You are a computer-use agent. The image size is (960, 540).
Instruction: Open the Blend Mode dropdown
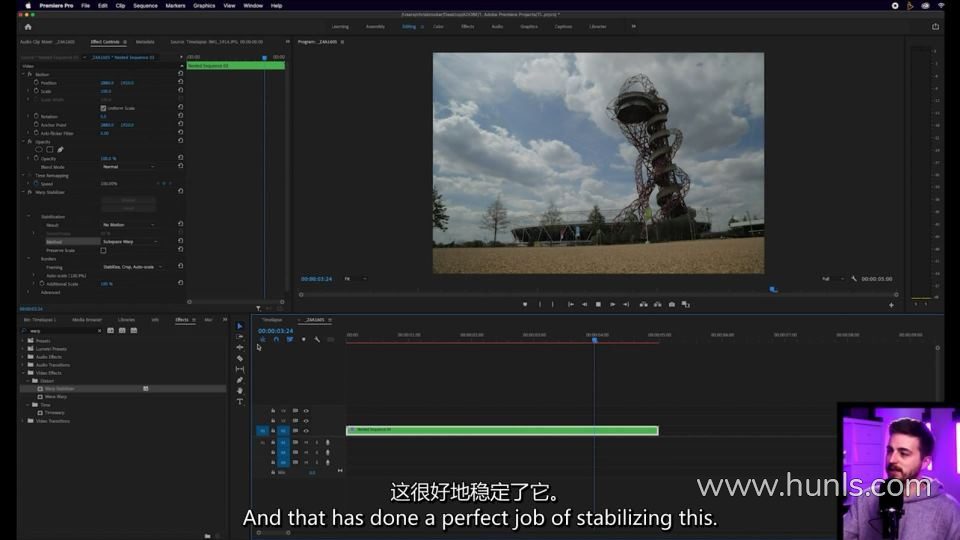tap(128, 167)
